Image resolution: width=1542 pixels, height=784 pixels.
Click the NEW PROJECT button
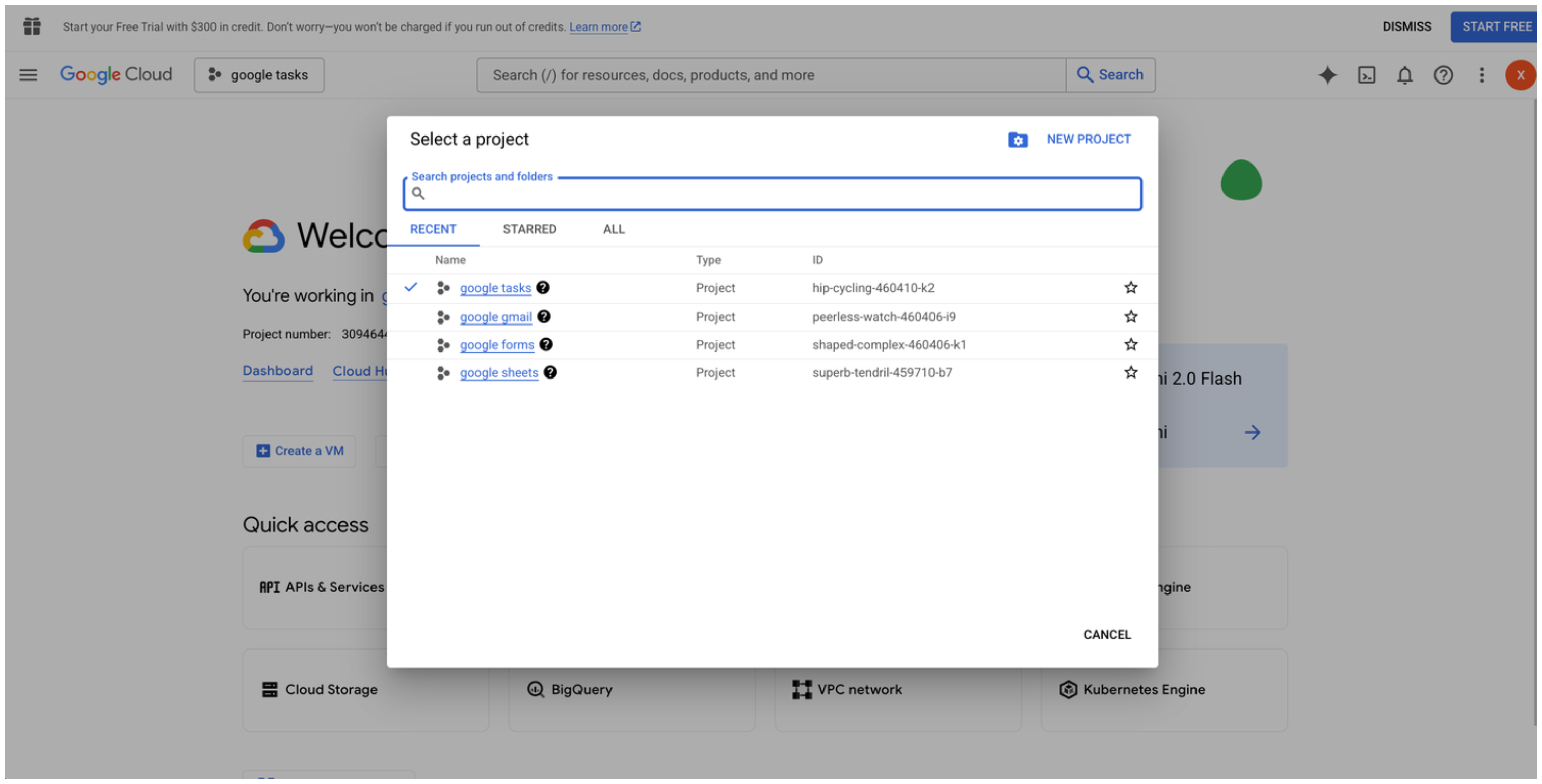1088,139
